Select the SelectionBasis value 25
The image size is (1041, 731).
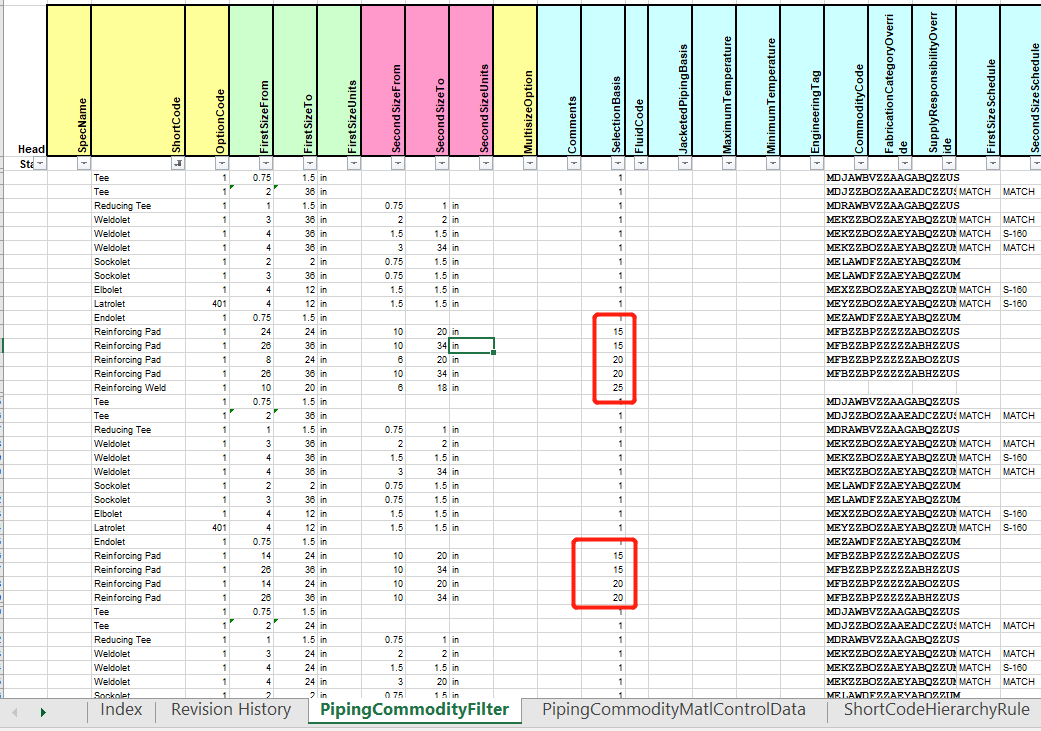point(603,388)
